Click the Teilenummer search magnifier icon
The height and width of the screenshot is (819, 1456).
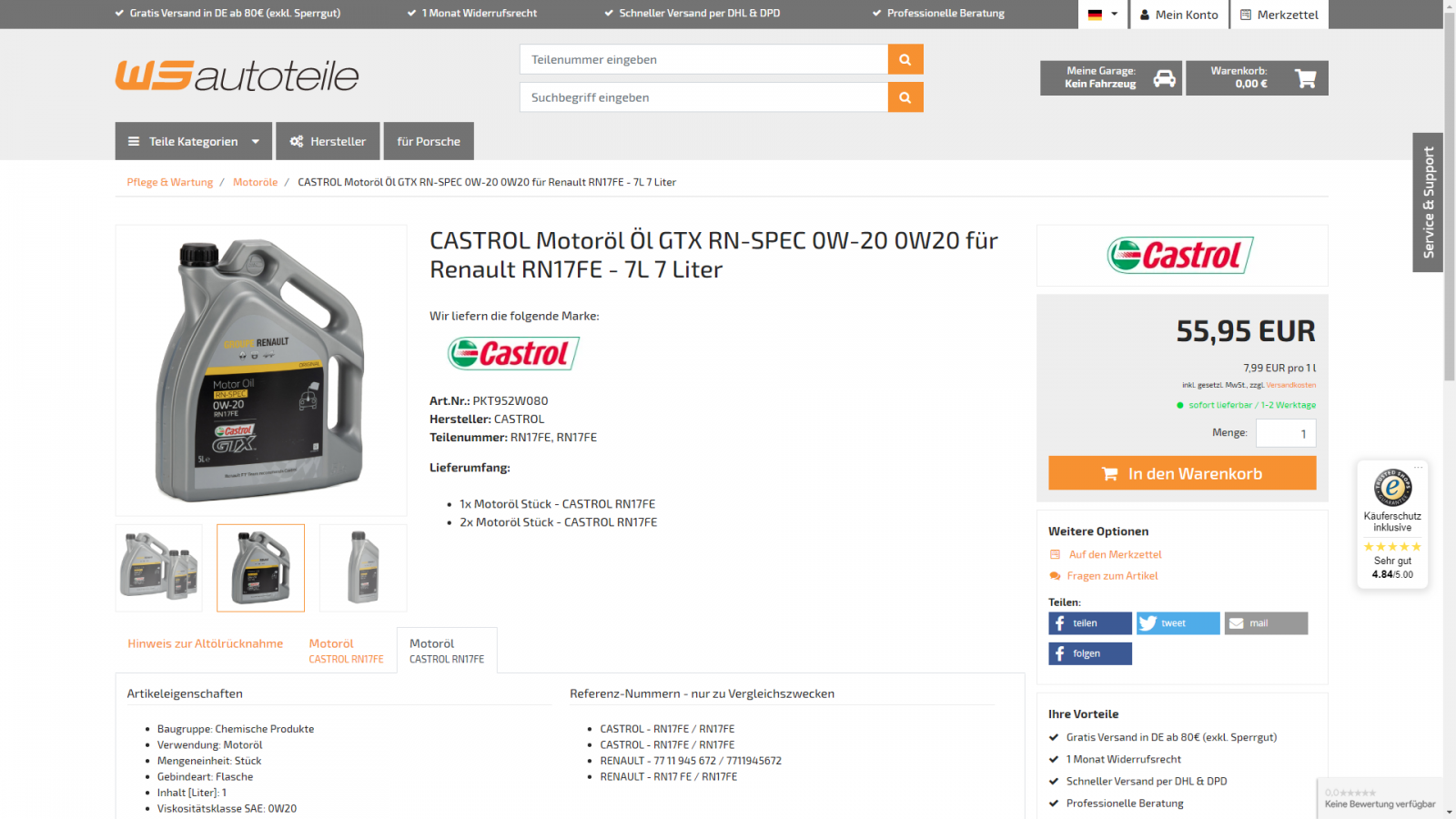coord(905,59)
